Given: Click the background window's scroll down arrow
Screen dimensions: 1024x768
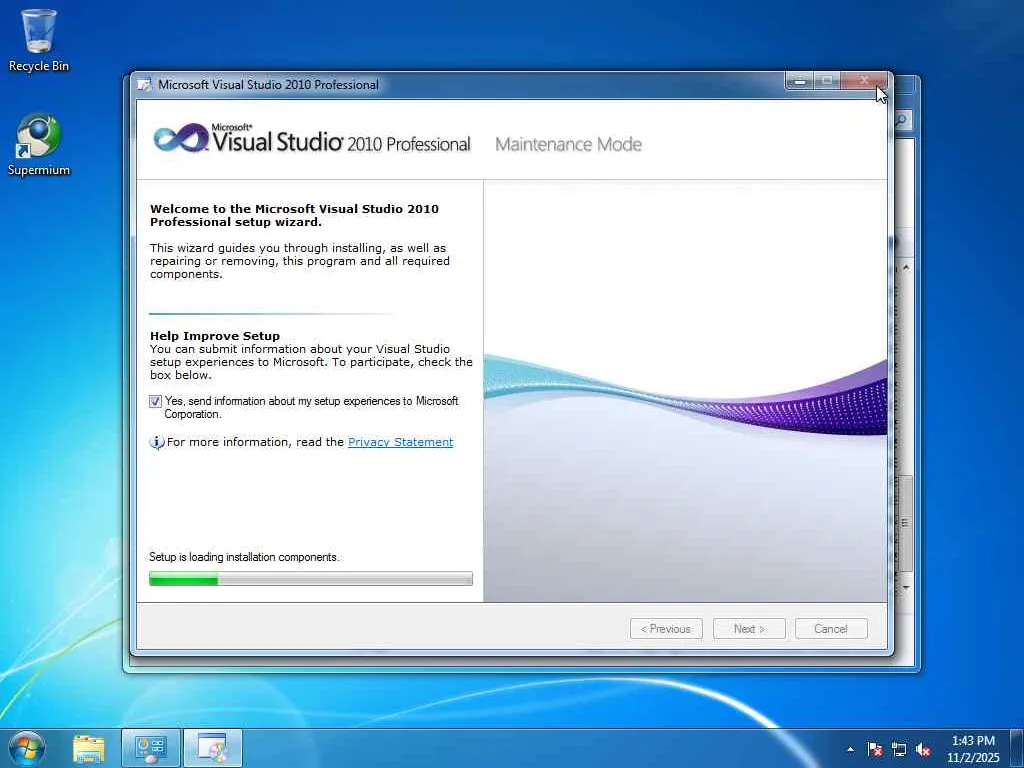Looking at the screenshot, I should [x=906, y=588].
